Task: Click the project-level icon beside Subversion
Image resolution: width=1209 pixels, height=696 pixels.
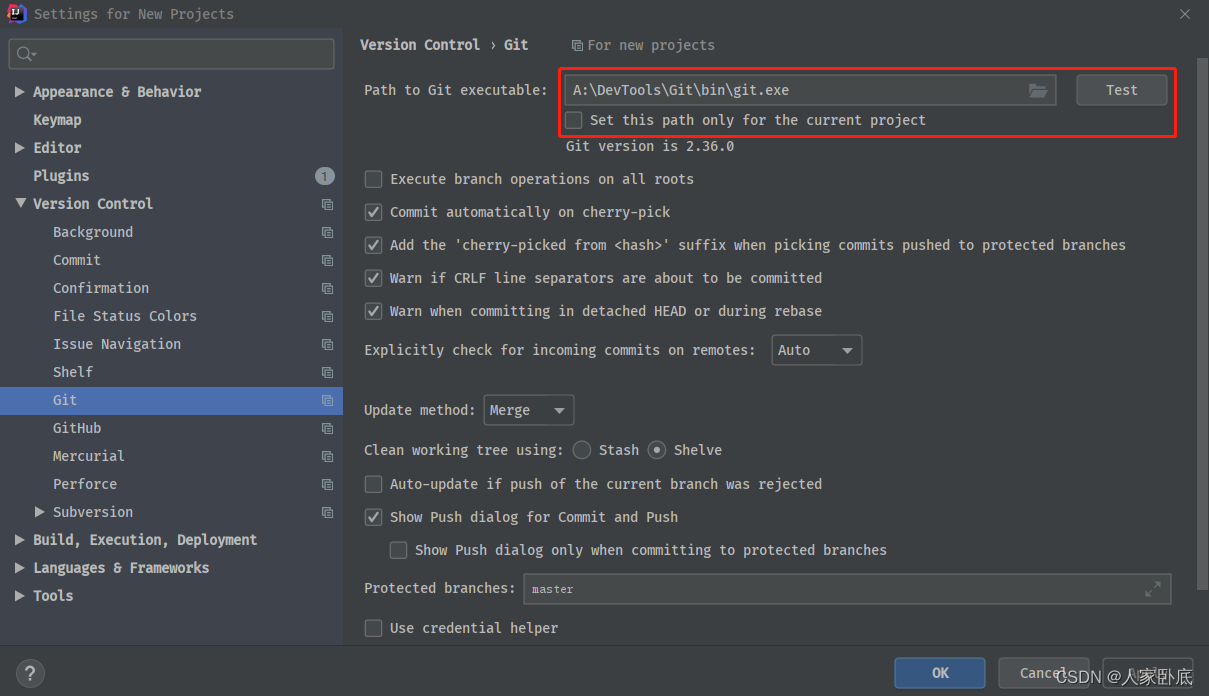Action: (x=327, y=512)
